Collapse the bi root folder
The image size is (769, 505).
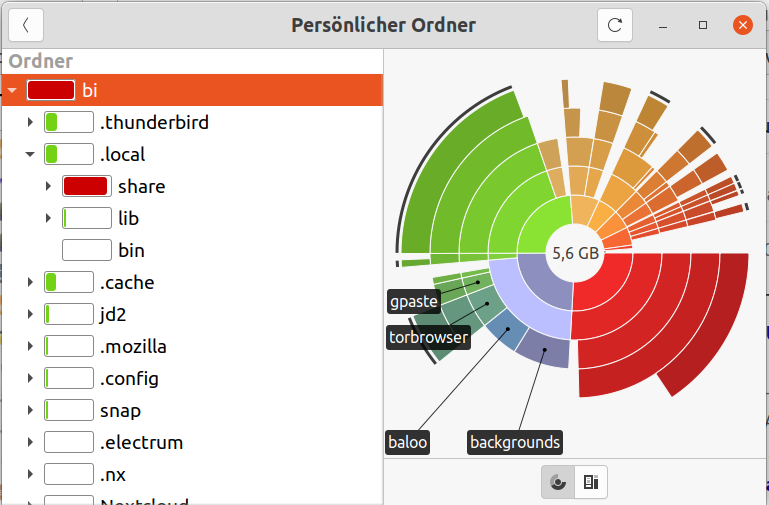[12, 91]
